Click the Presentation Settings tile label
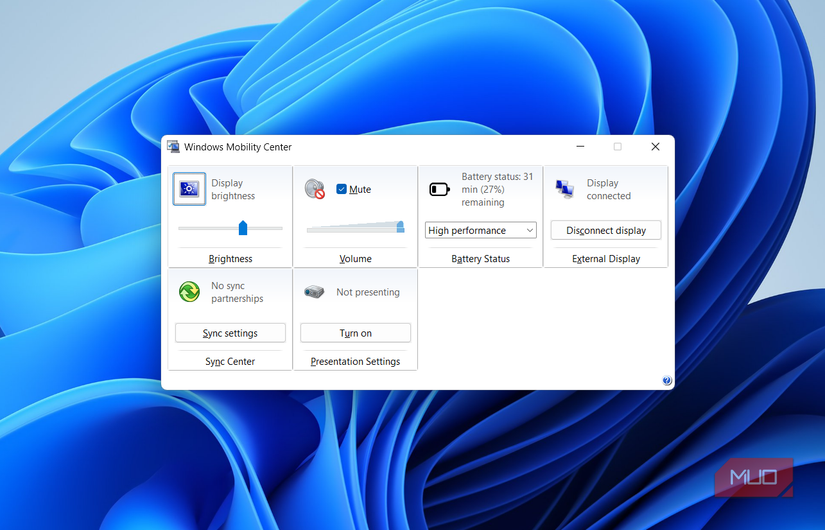 tap(355, 361)
